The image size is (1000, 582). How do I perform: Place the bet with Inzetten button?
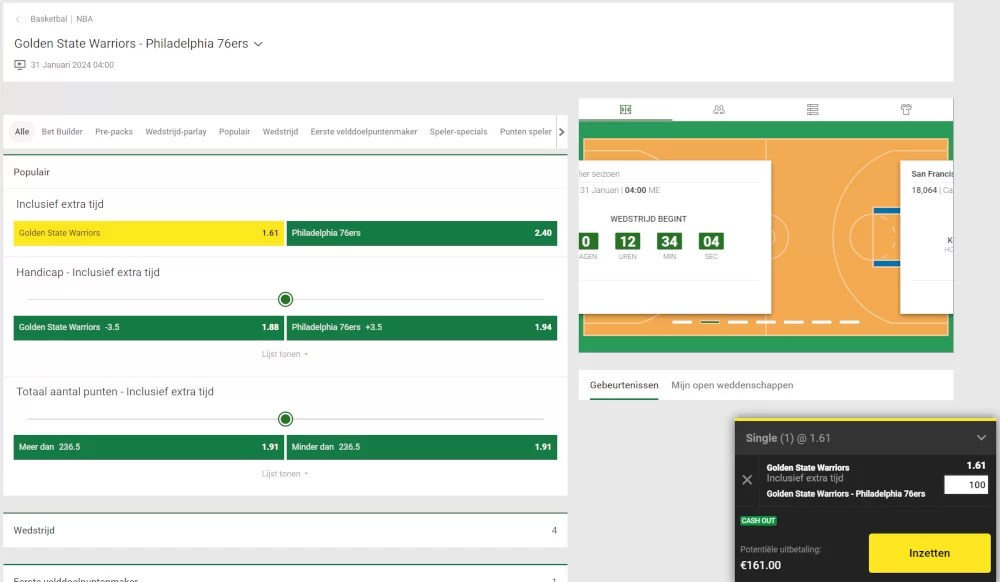point(929,553)
